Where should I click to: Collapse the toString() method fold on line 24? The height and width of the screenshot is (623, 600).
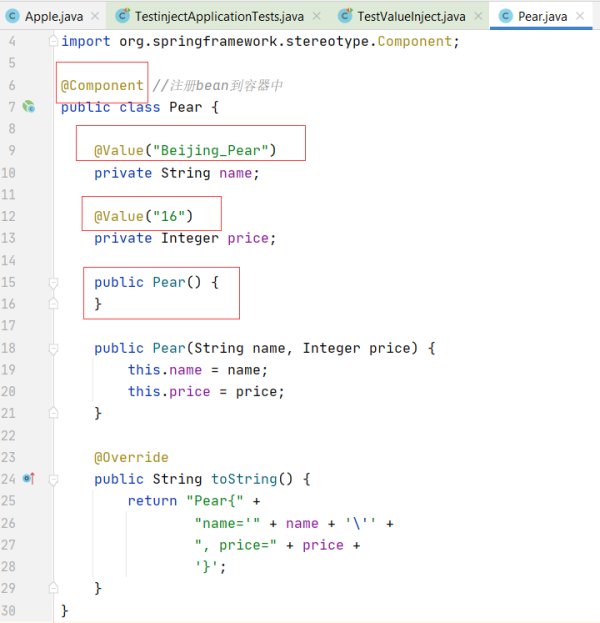(53, 480)
